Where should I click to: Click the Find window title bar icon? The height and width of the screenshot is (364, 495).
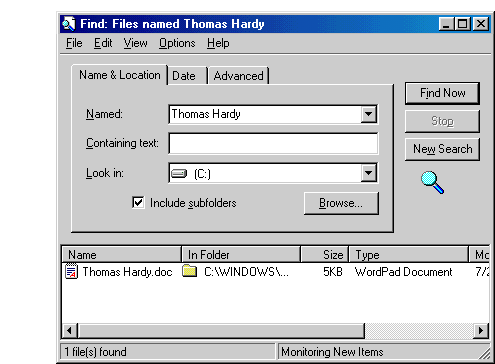click(x=69, y=24)
